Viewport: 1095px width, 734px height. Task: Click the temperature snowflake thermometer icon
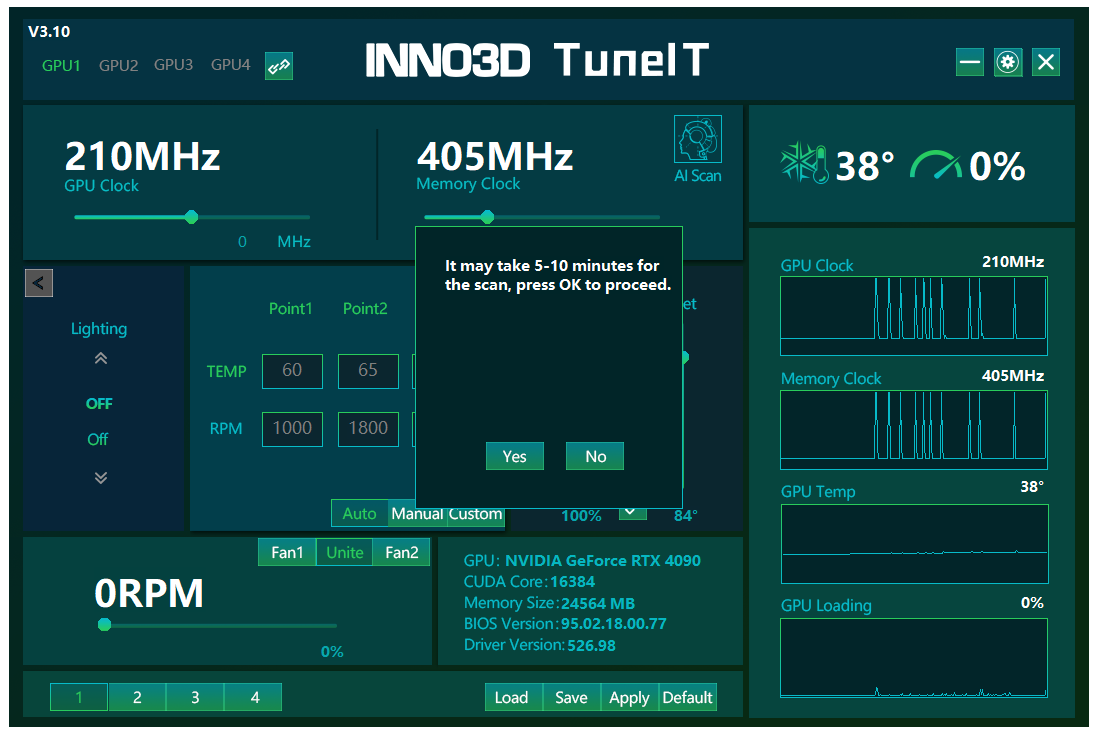coord(804,163)
